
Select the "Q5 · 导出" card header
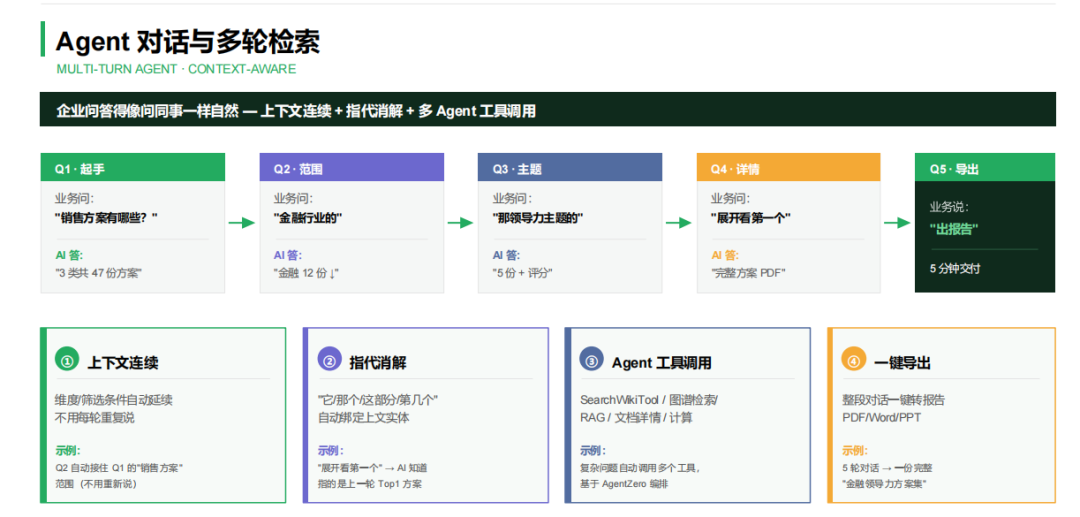pyautogui.click(x=985, y=167)
